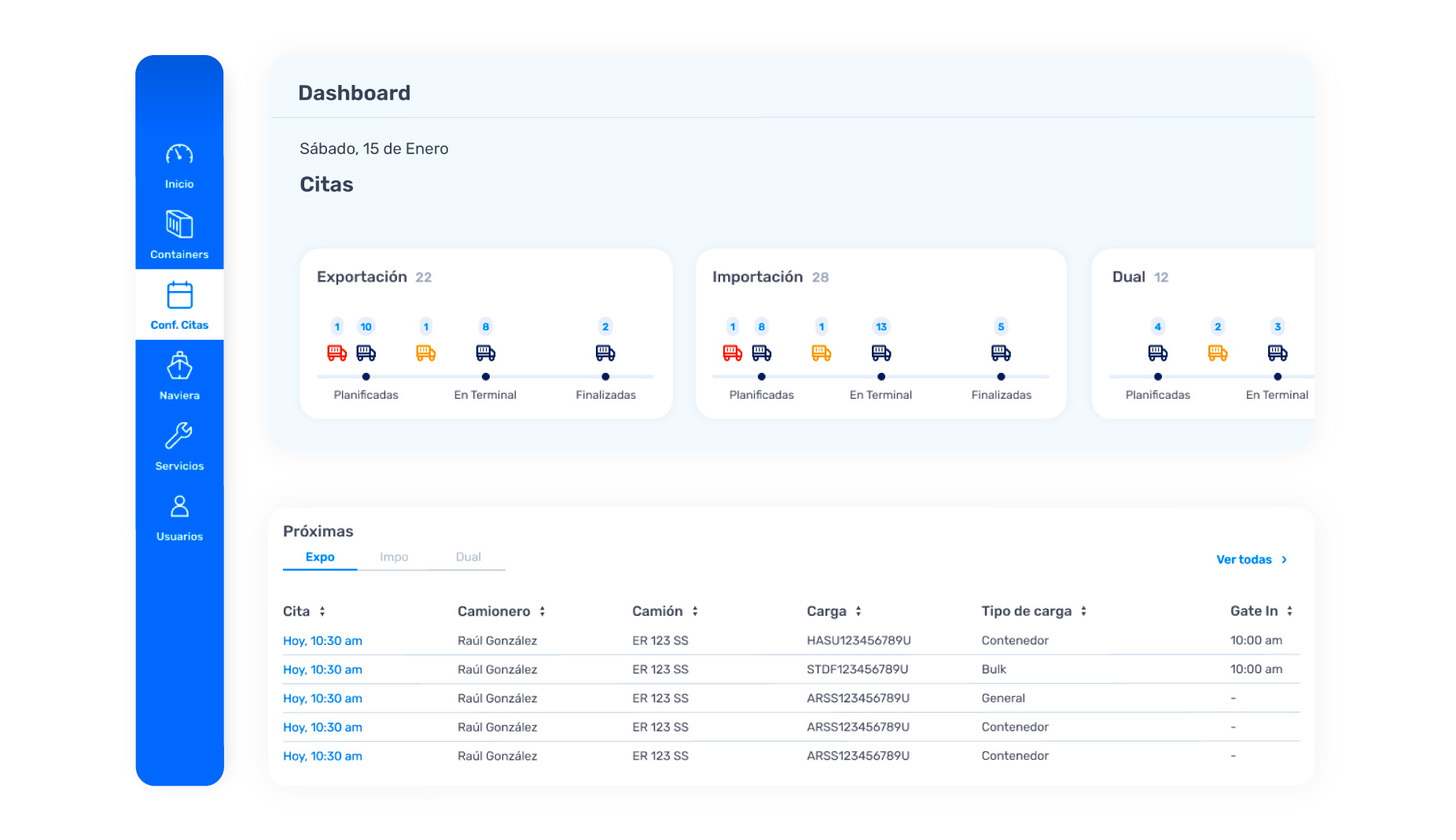
Task: Select the Usuarios person icon
Action: 179,508
